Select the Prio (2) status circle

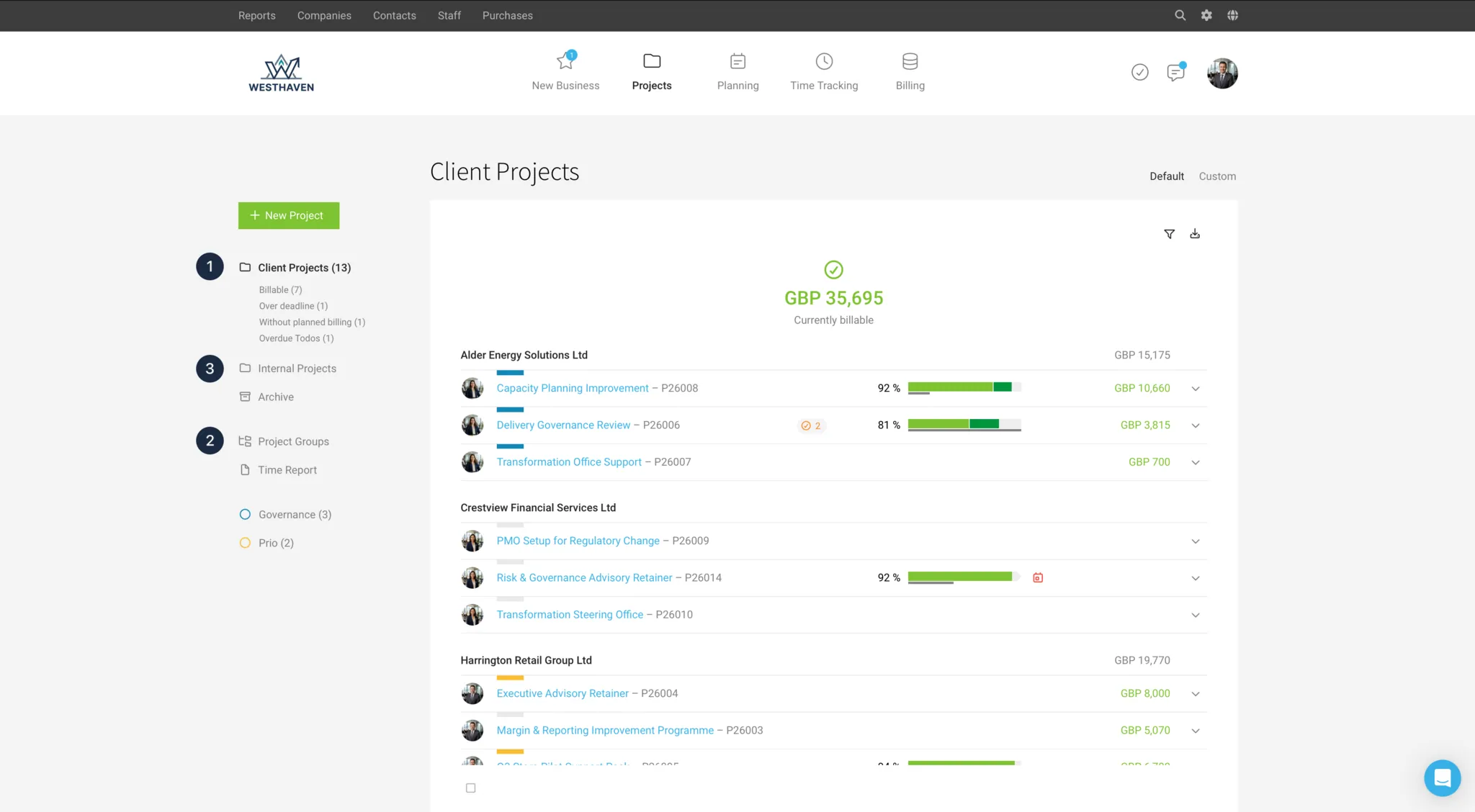(246, 542)
